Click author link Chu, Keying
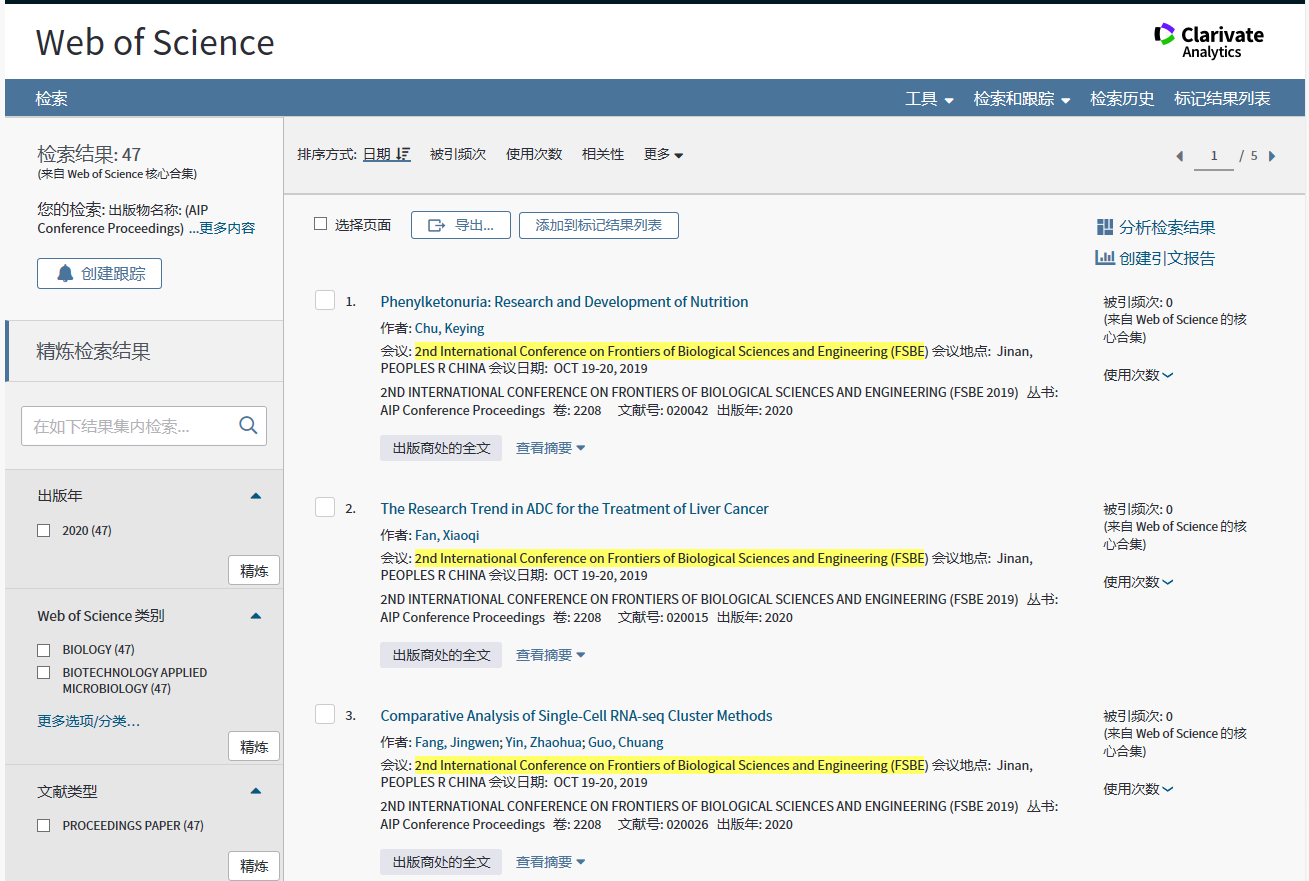Screen dimensions: 1309x881 (449, 328)
